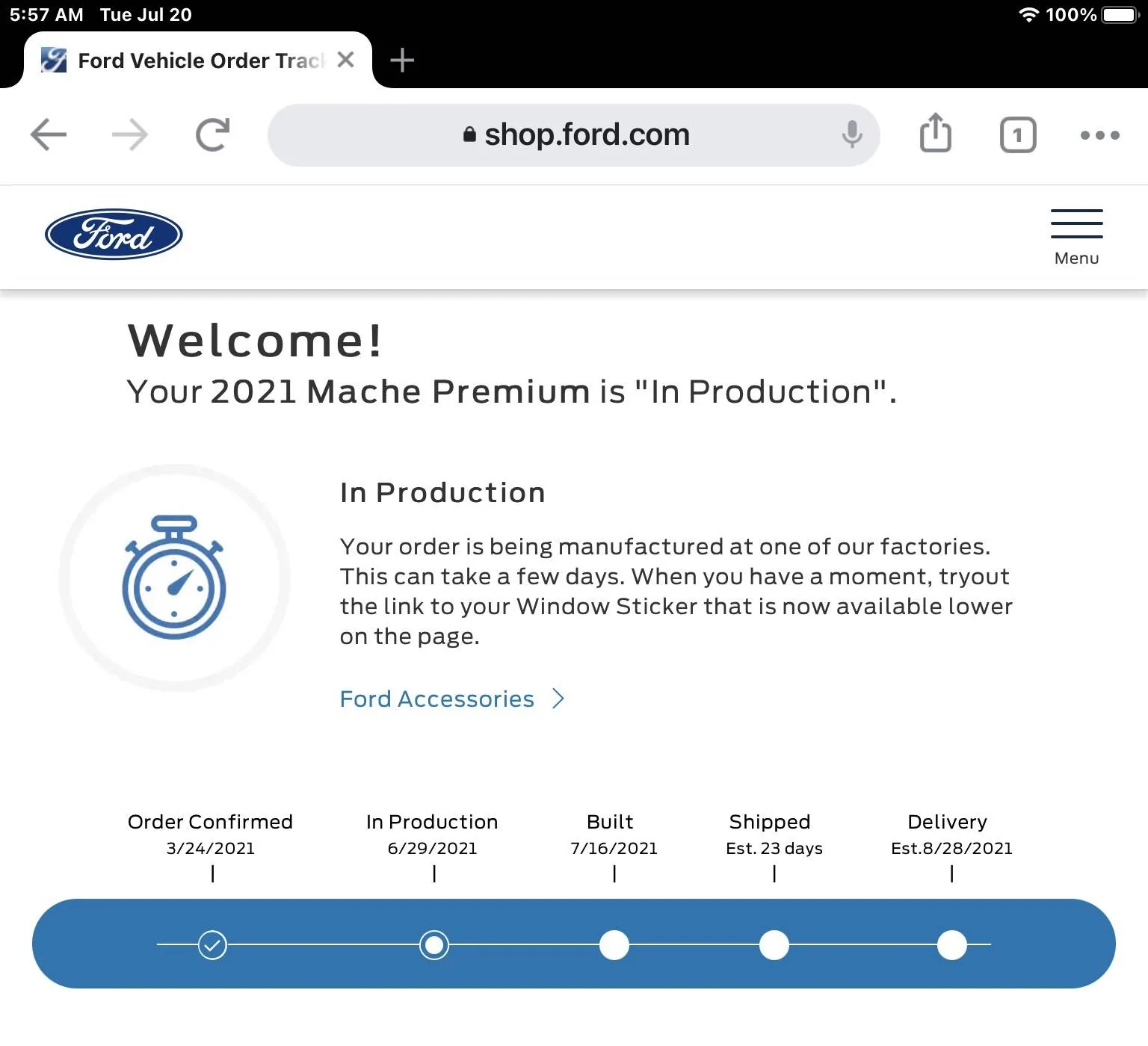Click the Est. 23 days text

(x=774, y=848)
